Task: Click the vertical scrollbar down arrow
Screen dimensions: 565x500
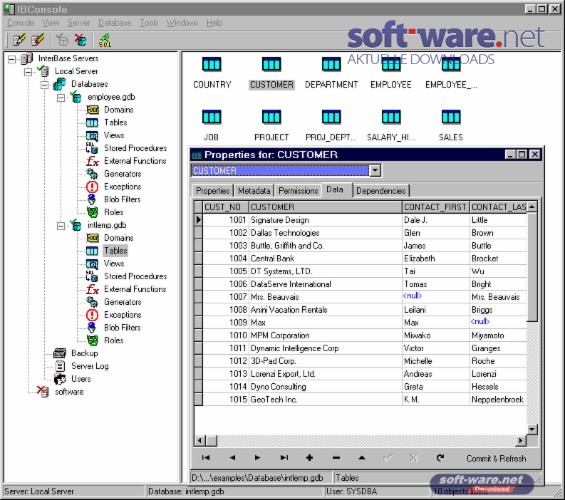Action: [x=532, y=429]
